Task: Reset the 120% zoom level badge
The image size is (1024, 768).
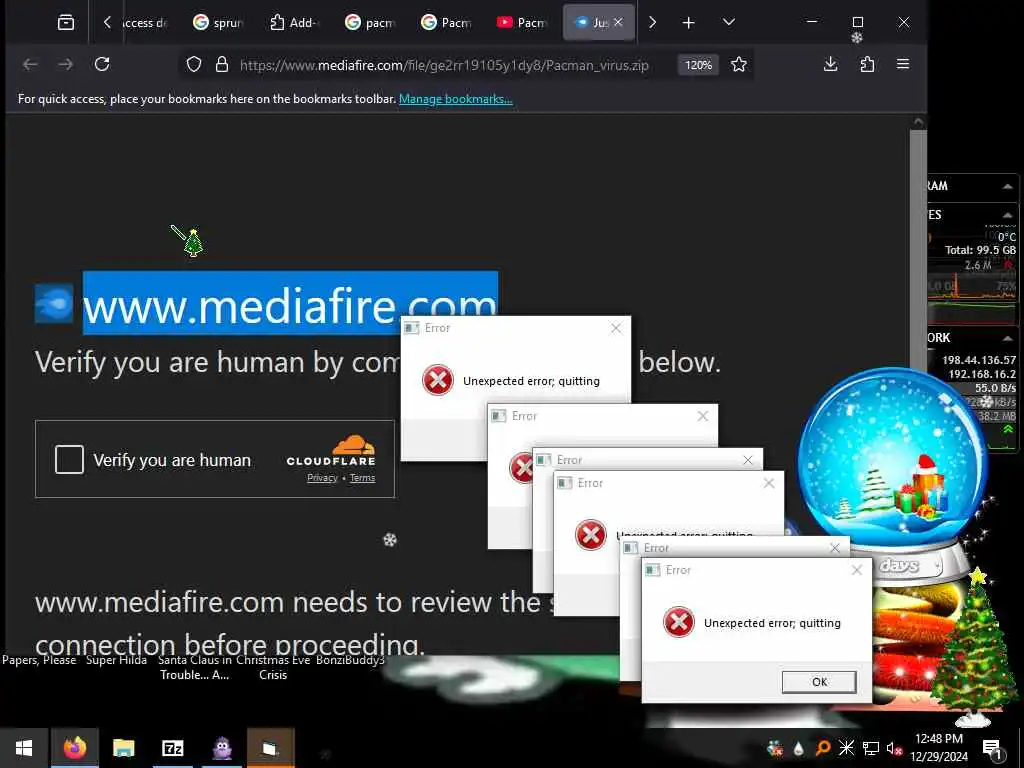Action: click(x=698, y=65)
